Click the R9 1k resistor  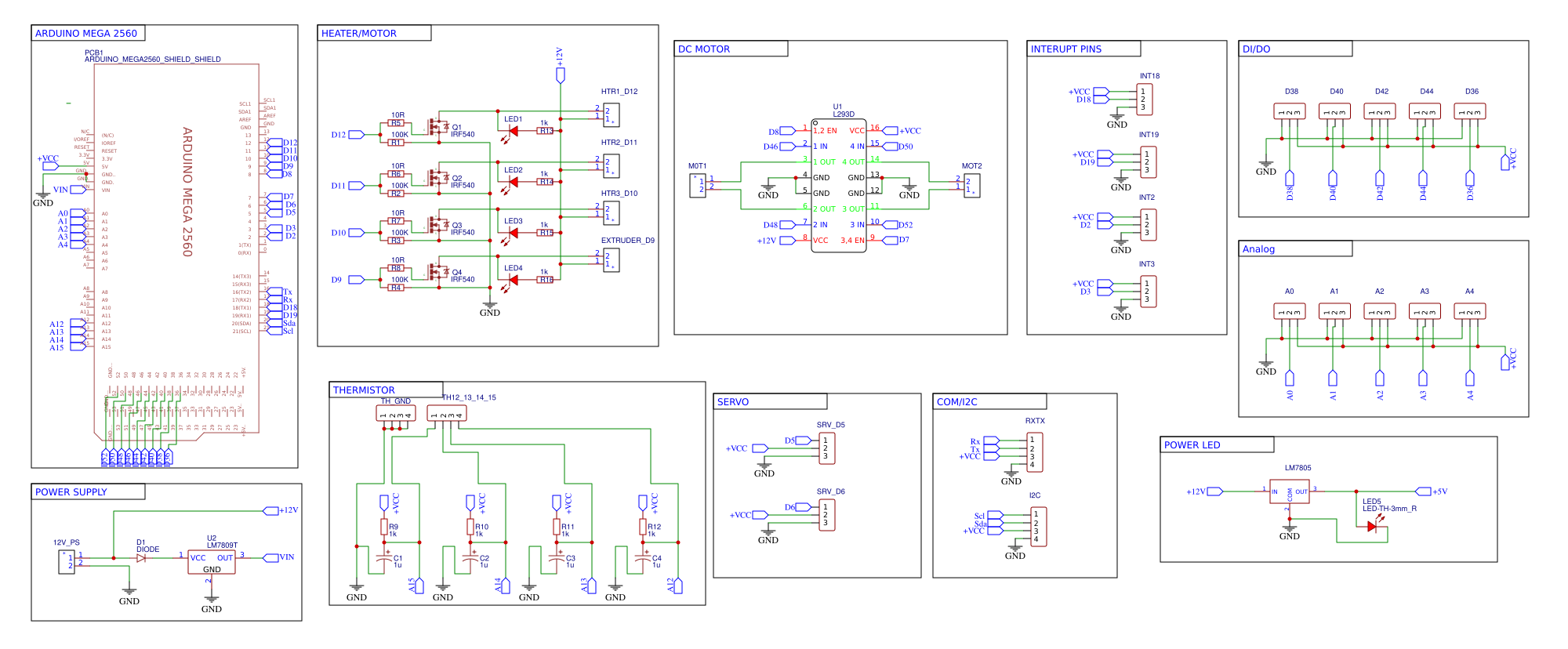(384, 527)
